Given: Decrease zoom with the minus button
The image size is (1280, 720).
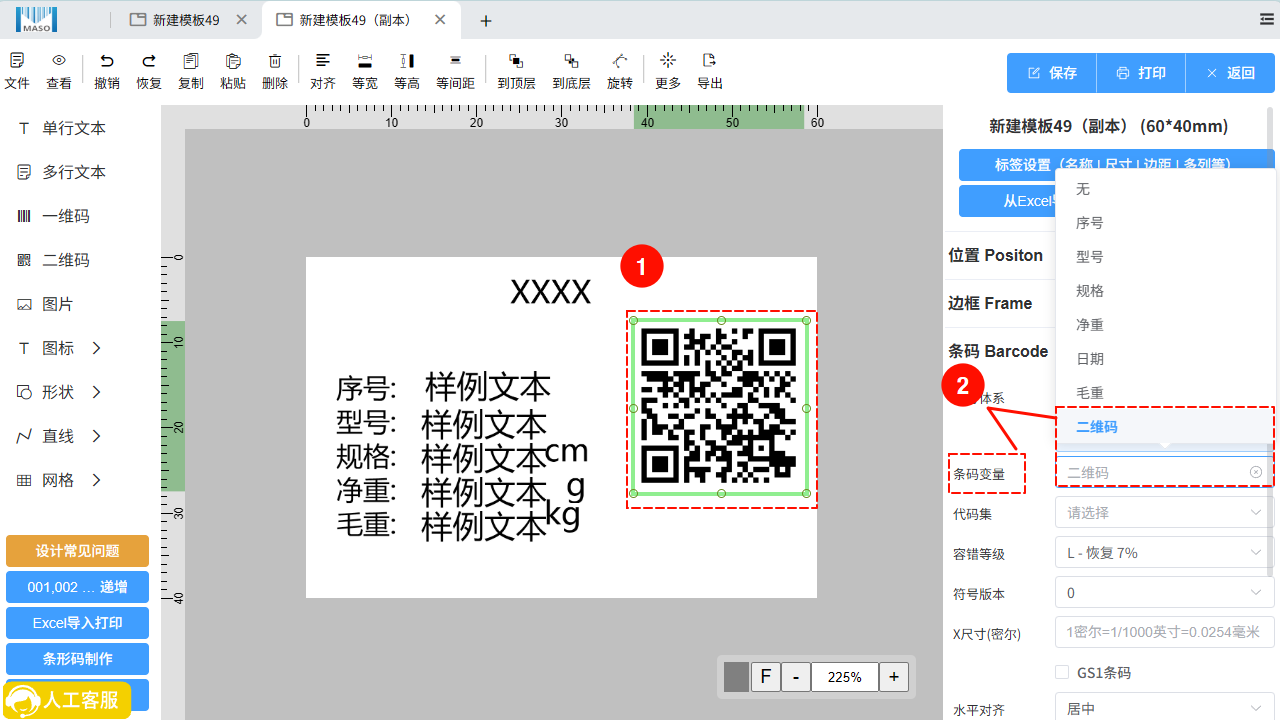Looking at the screenshot, I should (x=796, y=677).
